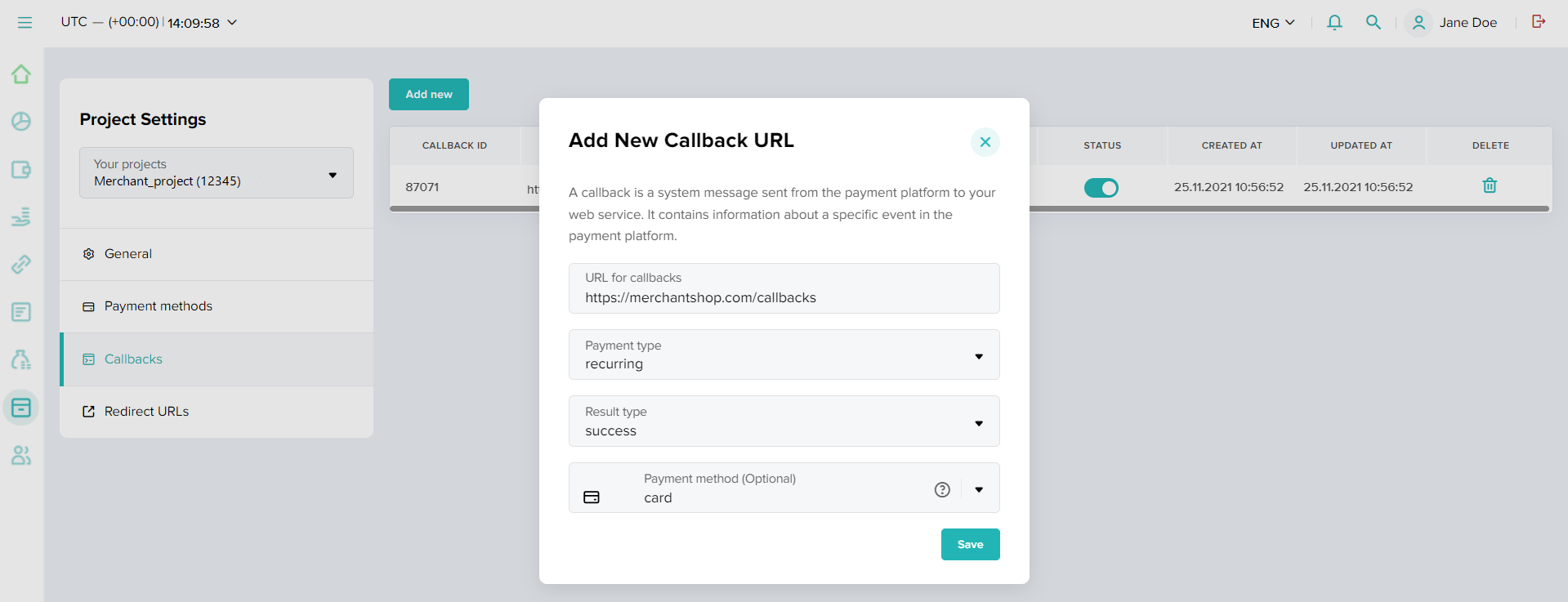Toggle status switch for callback 87071
The width and height of the screenshot is (1568, 602).
pyautogui.click(x=1101, y=188)
